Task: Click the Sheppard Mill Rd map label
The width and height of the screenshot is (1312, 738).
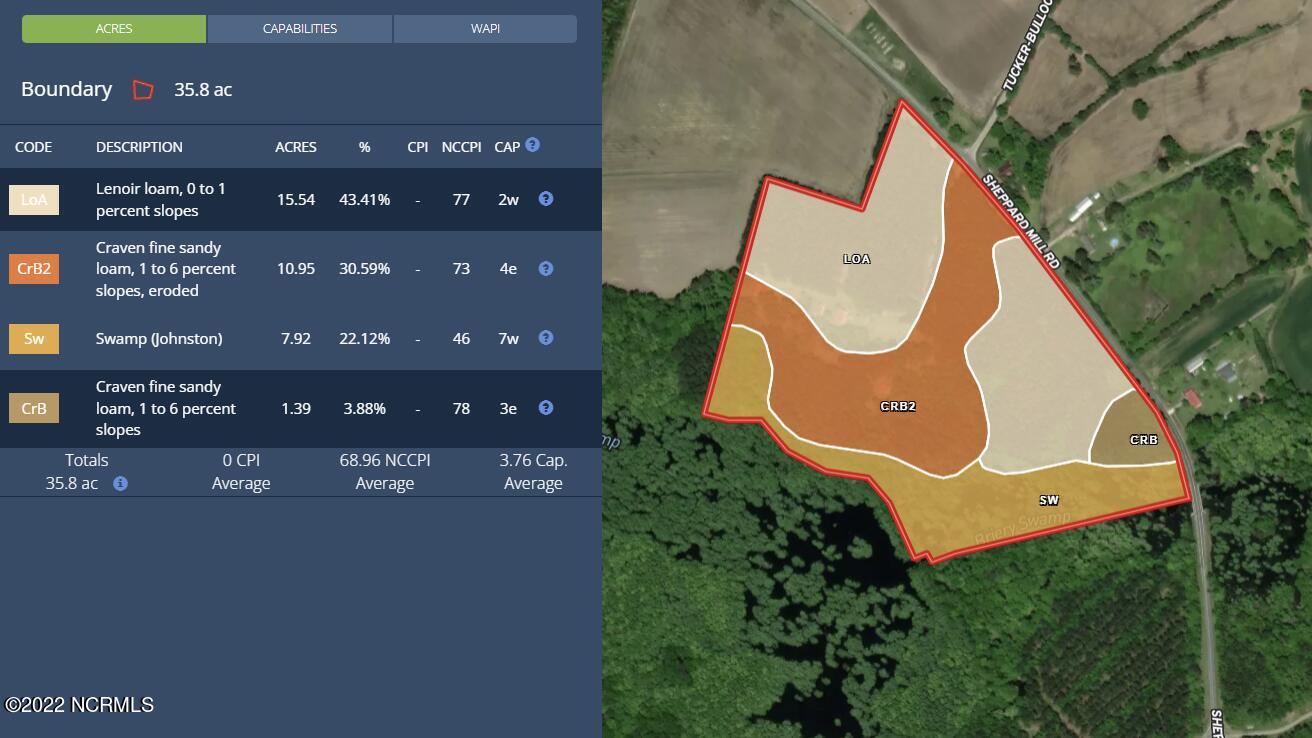Action: tap(1020, 222)
